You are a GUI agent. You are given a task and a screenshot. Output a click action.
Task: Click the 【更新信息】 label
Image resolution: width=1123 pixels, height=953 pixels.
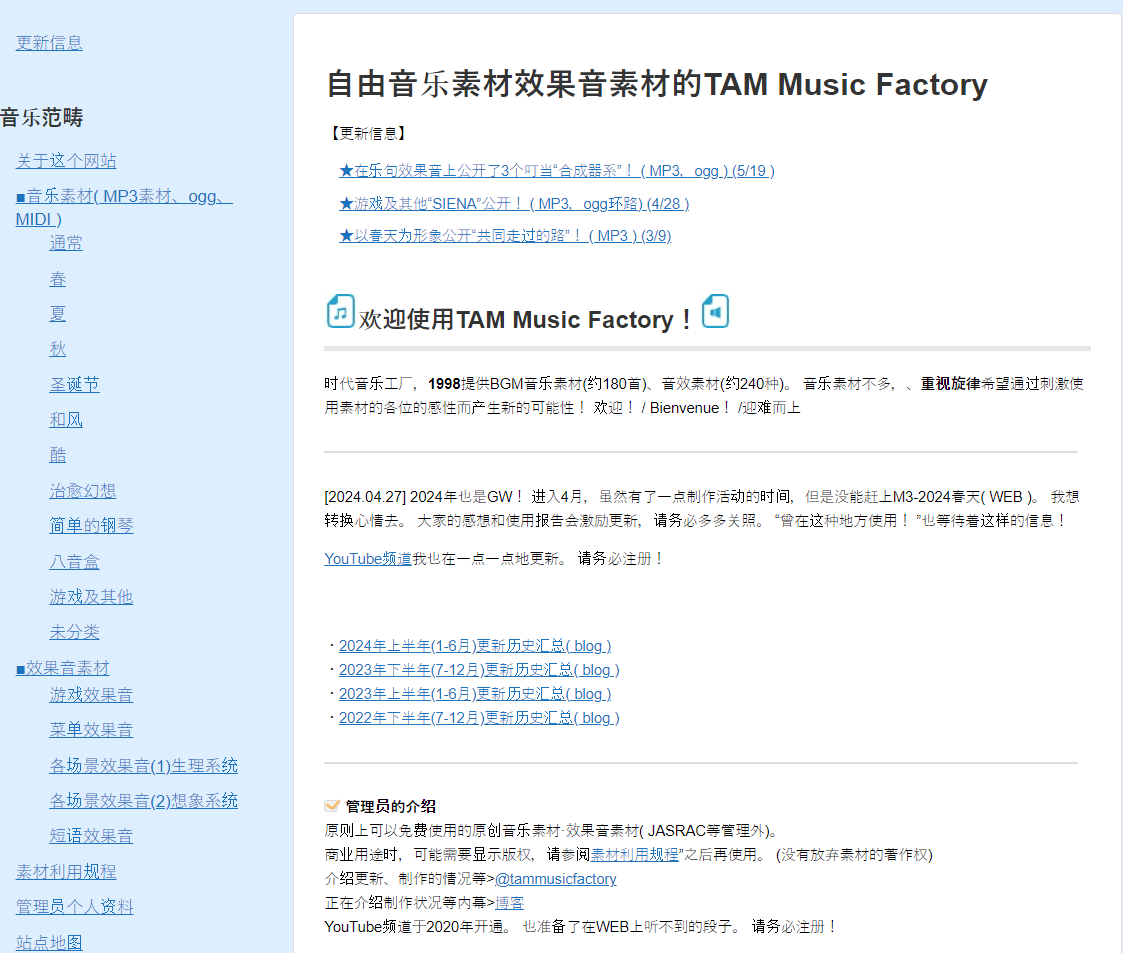coord(369,133)
